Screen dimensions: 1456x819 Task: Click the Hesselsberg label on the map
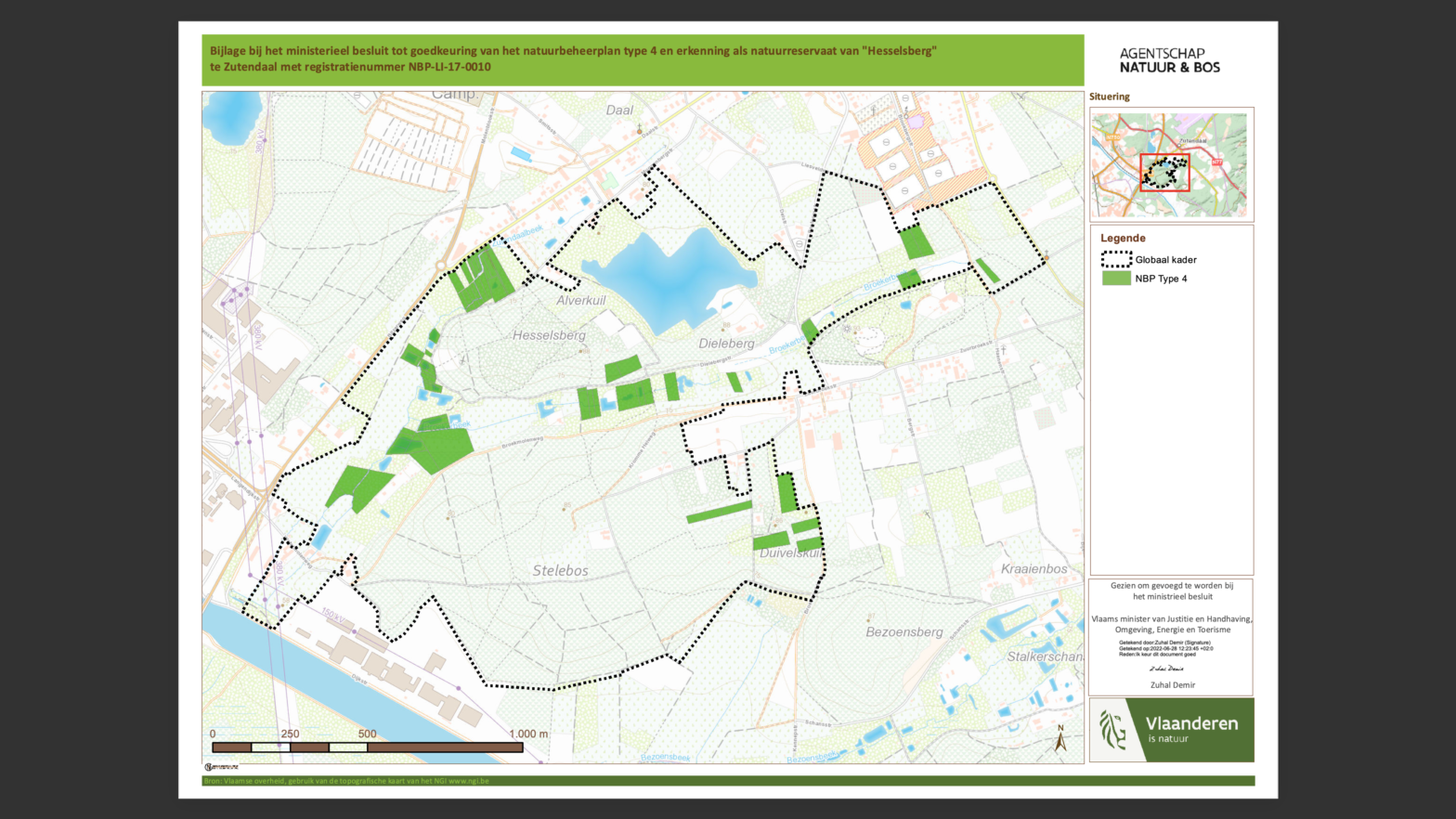click(x=549, y=335)
